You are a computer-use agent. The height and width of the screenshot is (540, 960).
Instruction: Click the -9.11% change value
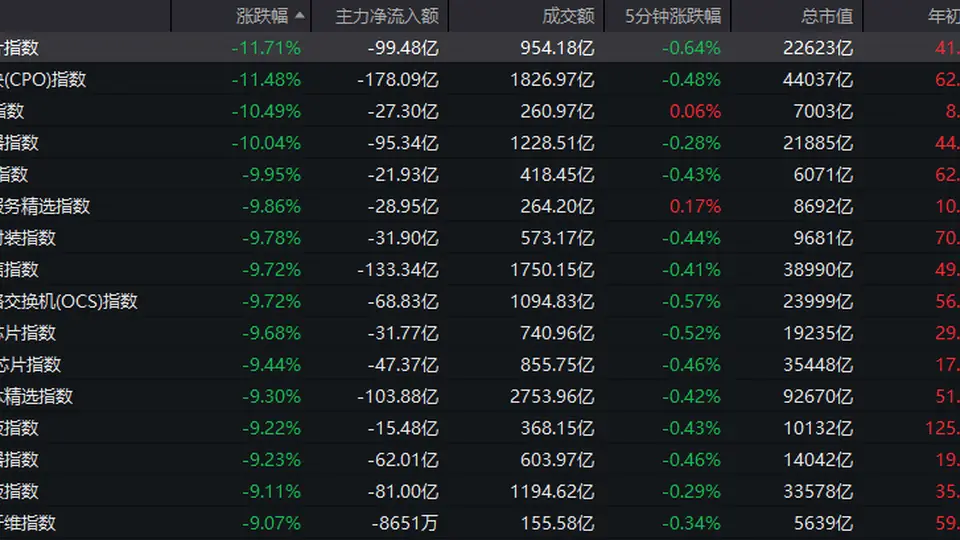click(271, 492)
